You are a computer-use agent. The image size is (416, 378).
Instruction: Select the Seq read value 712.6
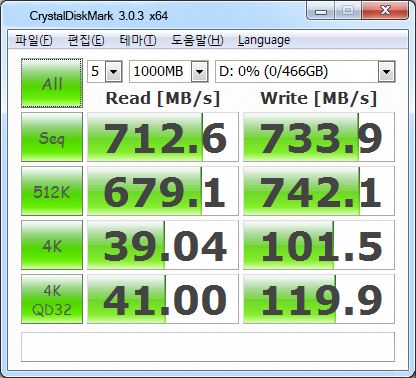(163, 137)
